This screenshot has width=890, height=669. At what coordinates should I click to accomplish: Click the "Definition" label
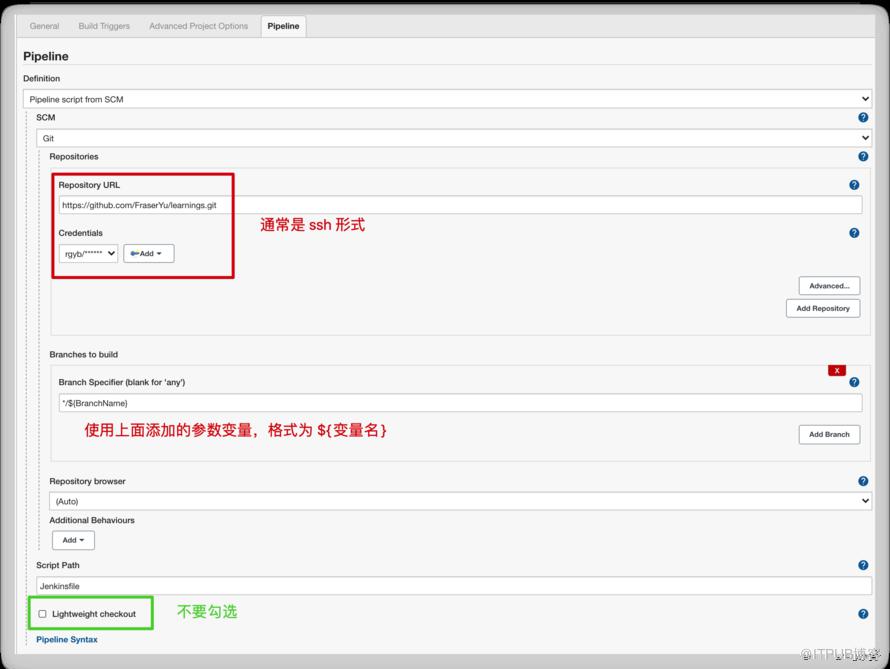pos(41,78)
